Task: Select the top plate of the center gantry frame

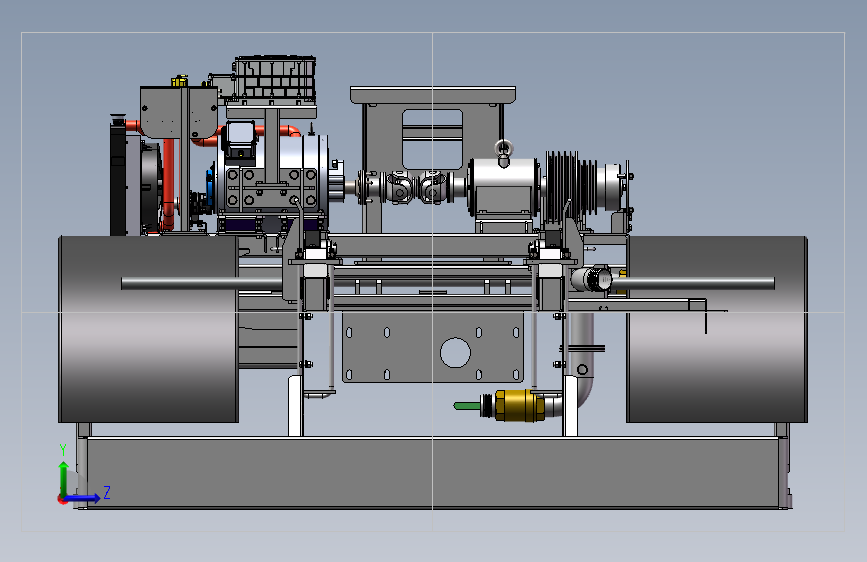Action: coord(433,95)
